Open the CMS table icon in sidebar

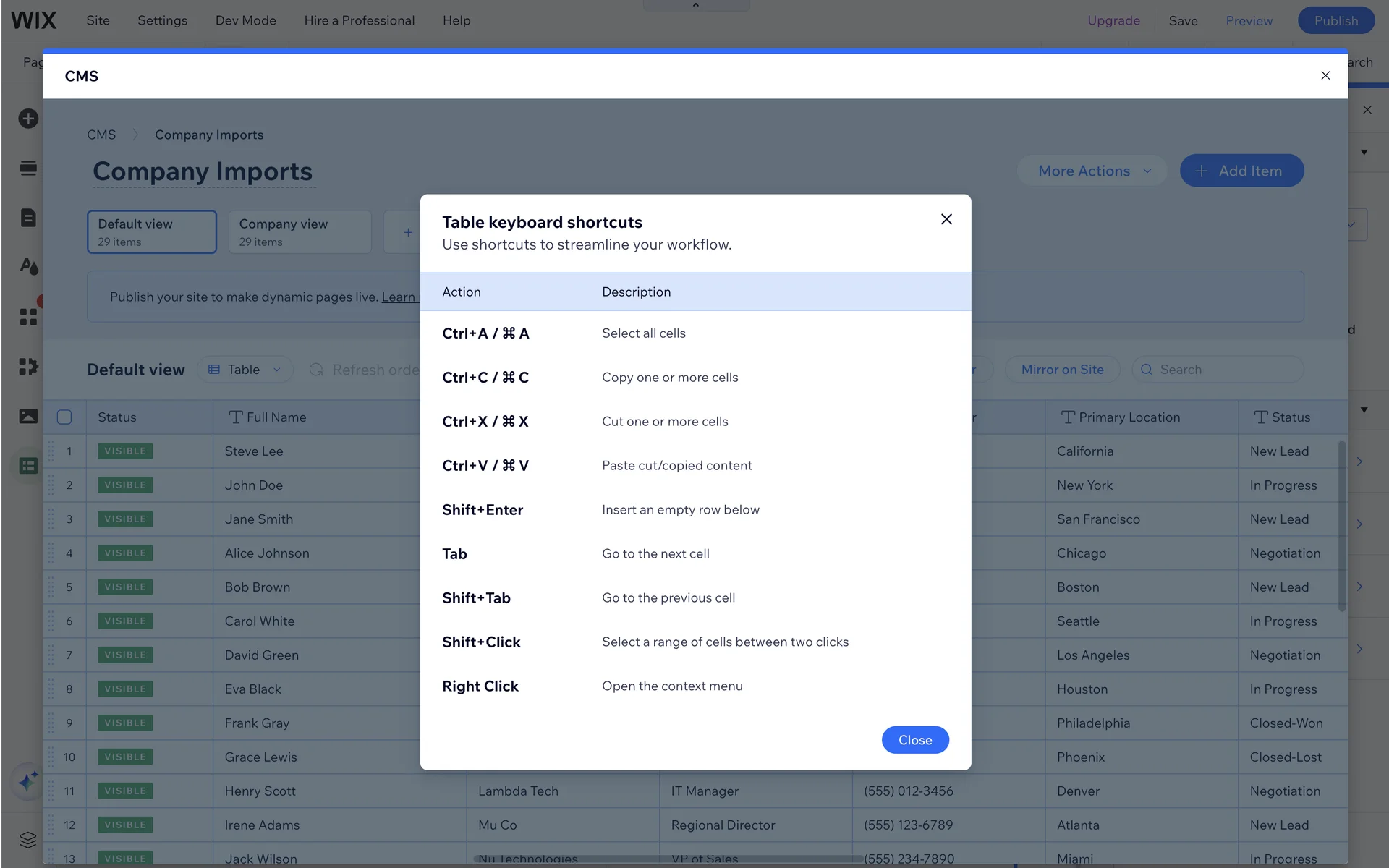pos(28,465)
